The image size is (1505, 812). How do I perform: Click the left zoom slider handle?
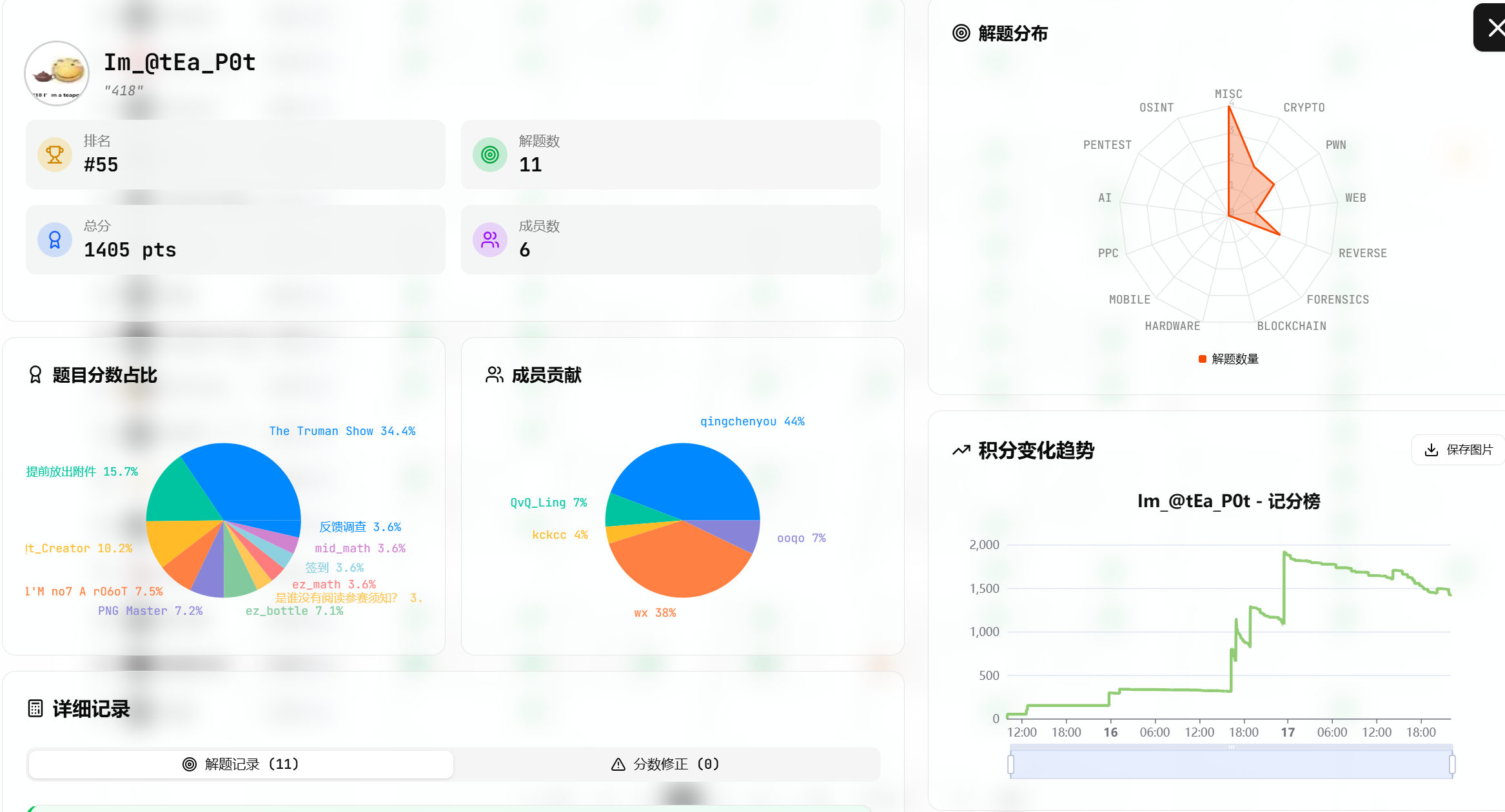1010,764
